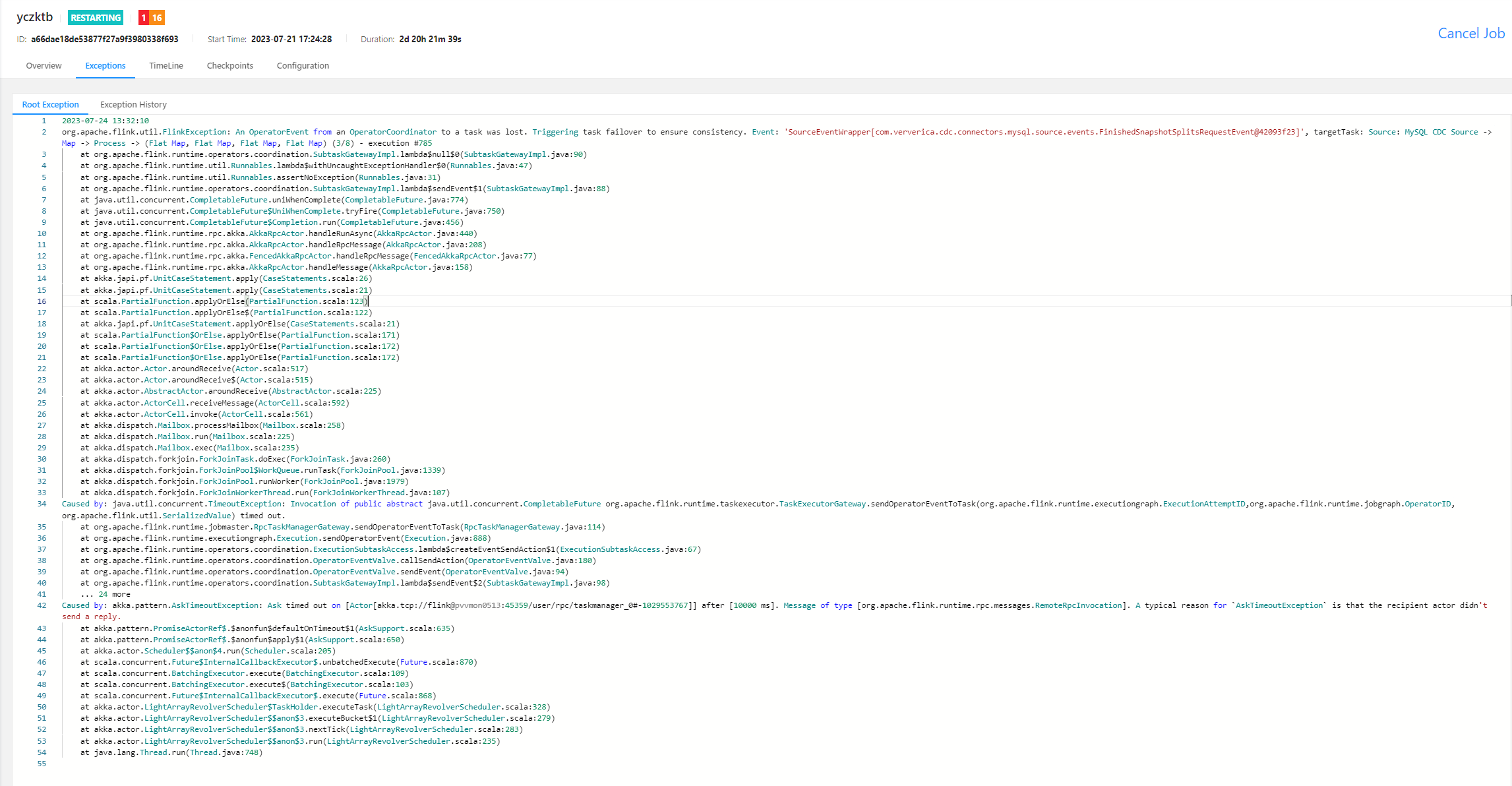This screenshot has height=786, width=1512.
Task: Click the red badge showing 1
Action: (x=143, y=18)
